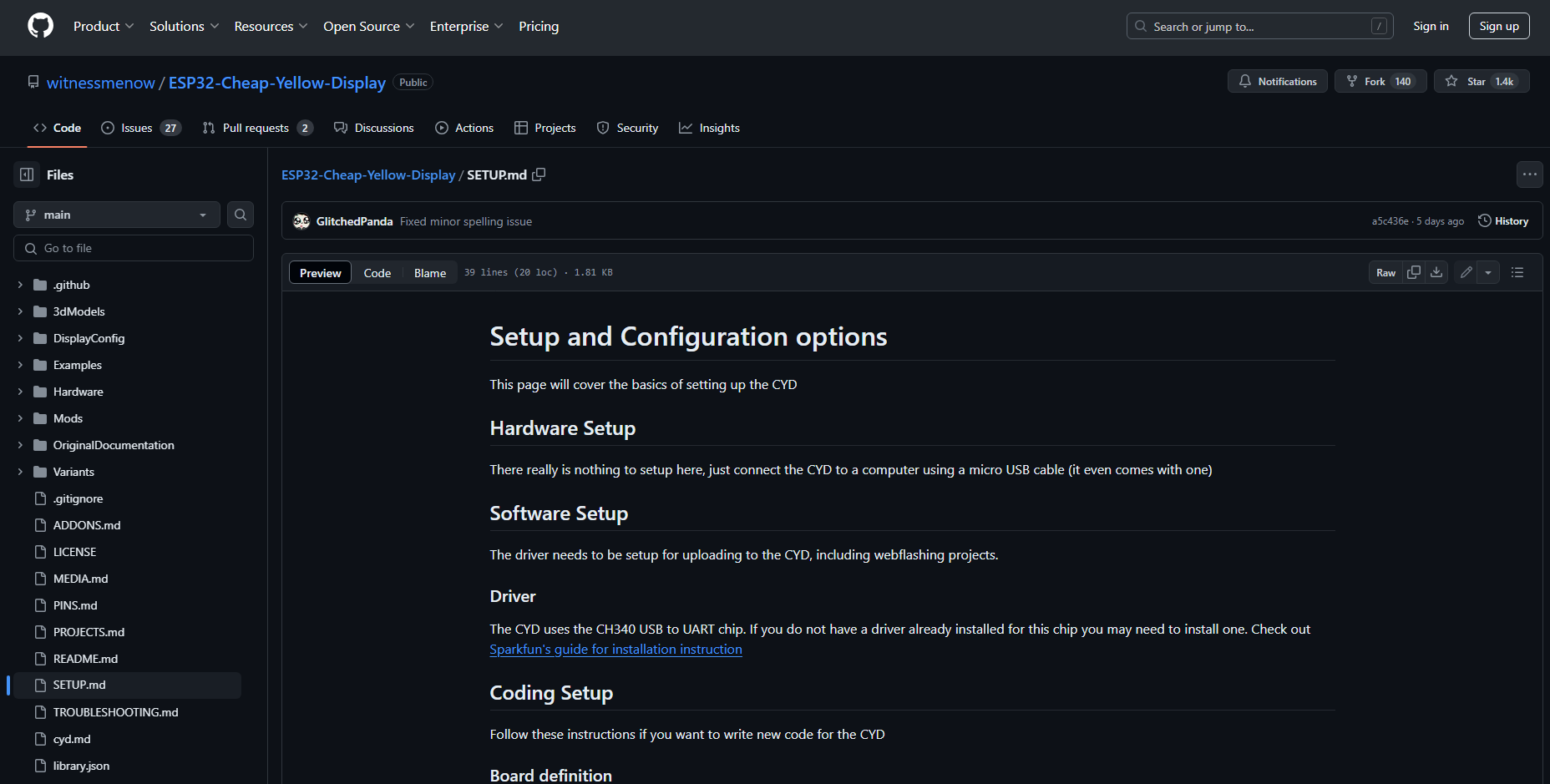Open TROUBLESHOOTING.md in file tree
Viewport: 1550px width, 784px height.
[x=115, y=712]
